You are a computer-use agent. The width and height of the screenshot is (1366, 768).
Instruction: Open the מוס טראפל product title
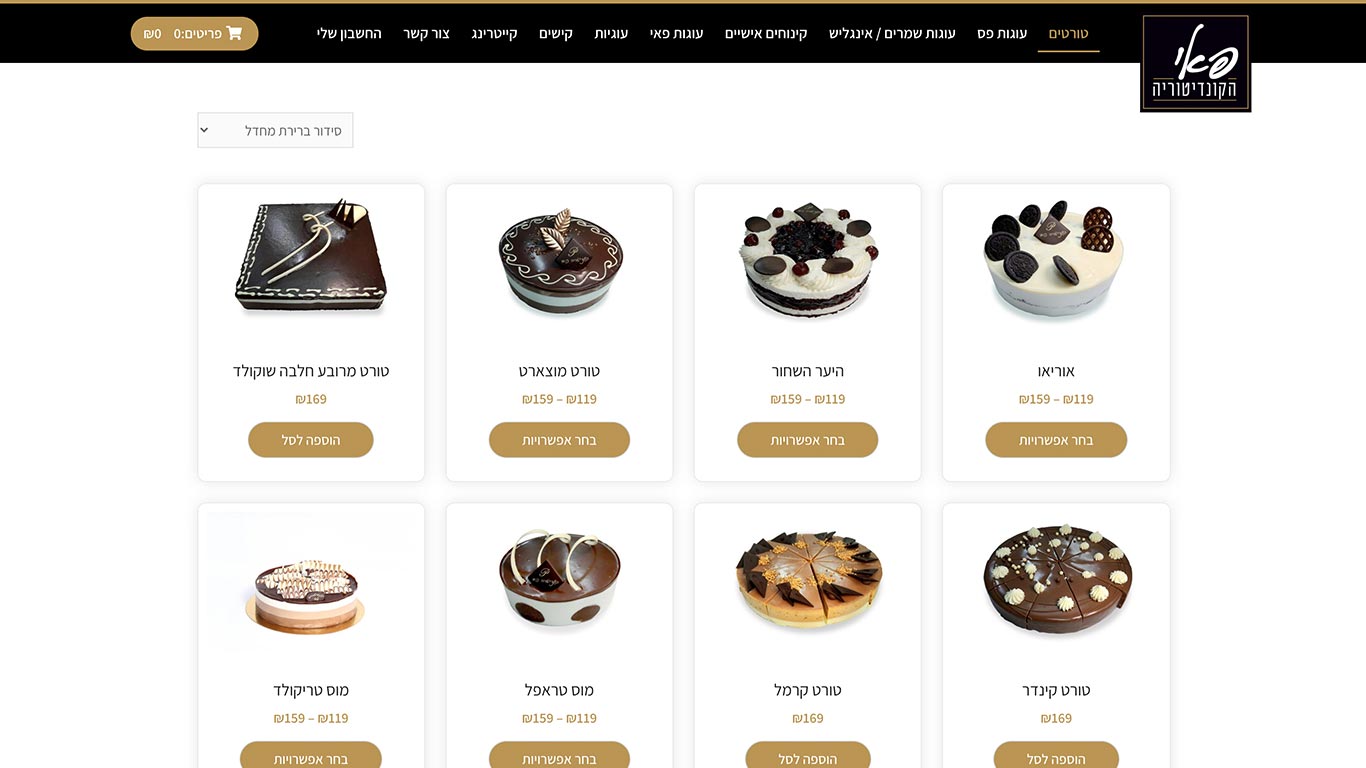[x=560, y=690]
